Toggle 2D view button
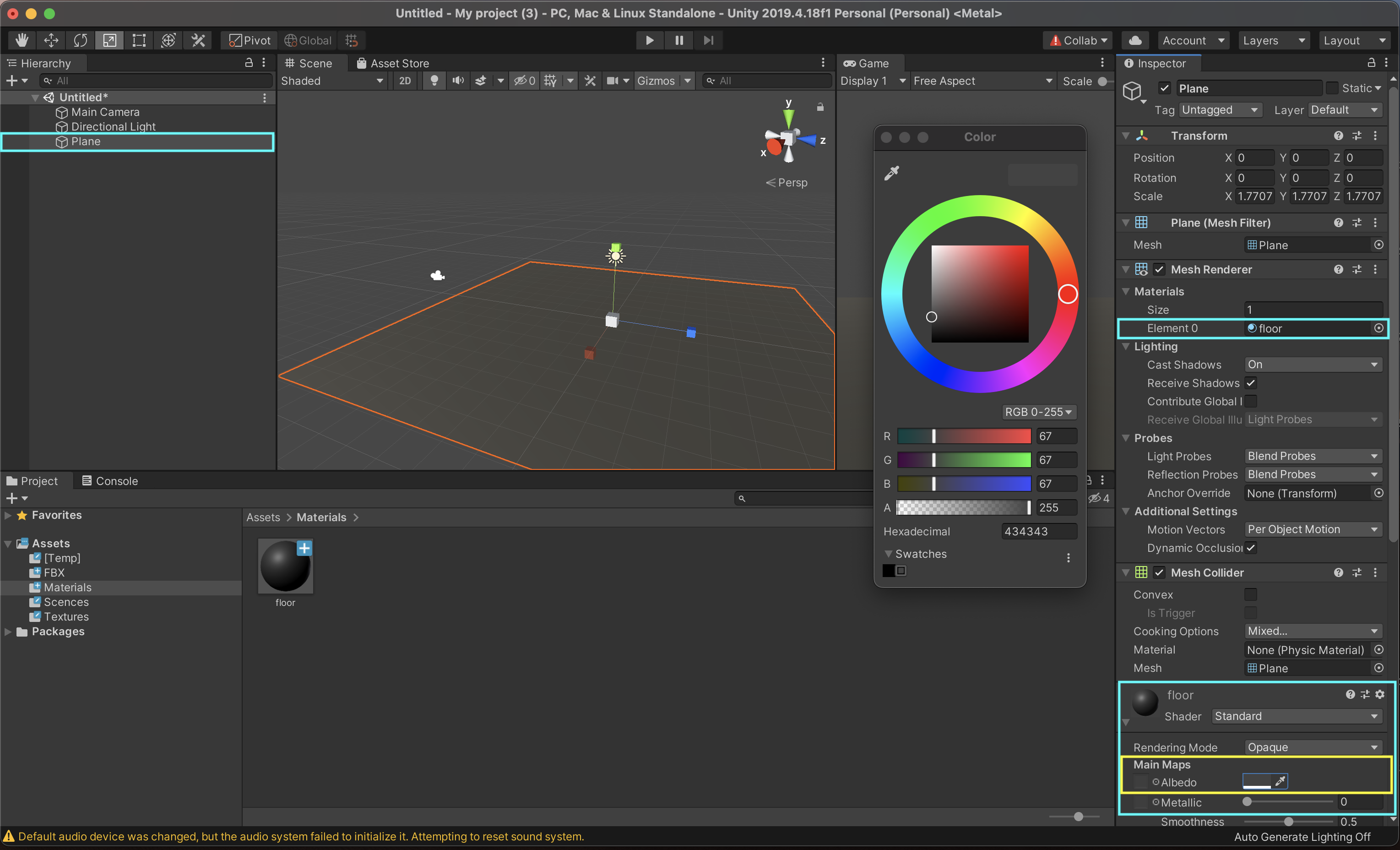Viewport: 1400px width, 850px height. click(405, 81)
